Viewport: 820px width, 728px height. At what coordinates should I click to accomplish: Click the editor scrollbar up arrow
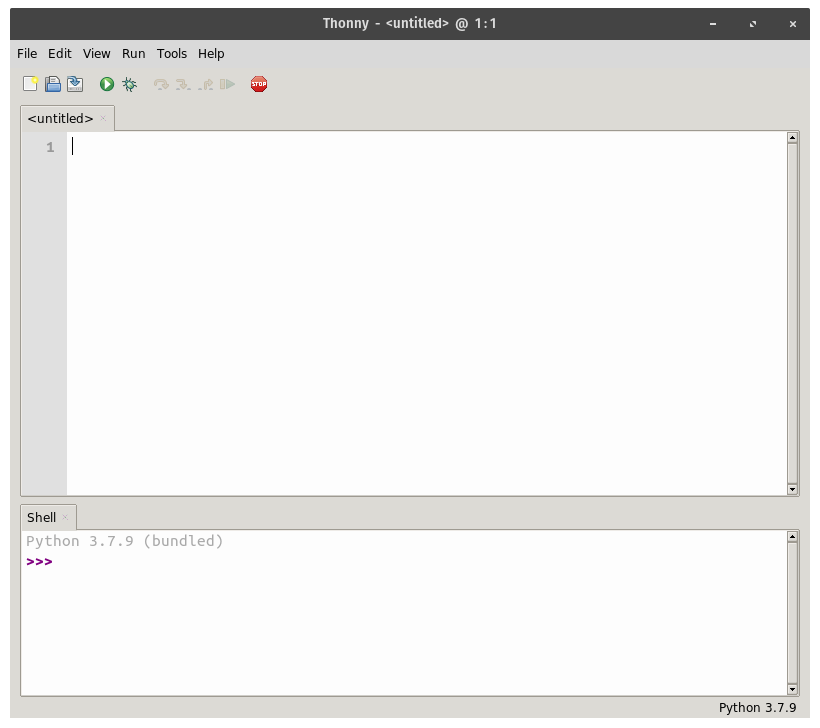pos(792,138)
